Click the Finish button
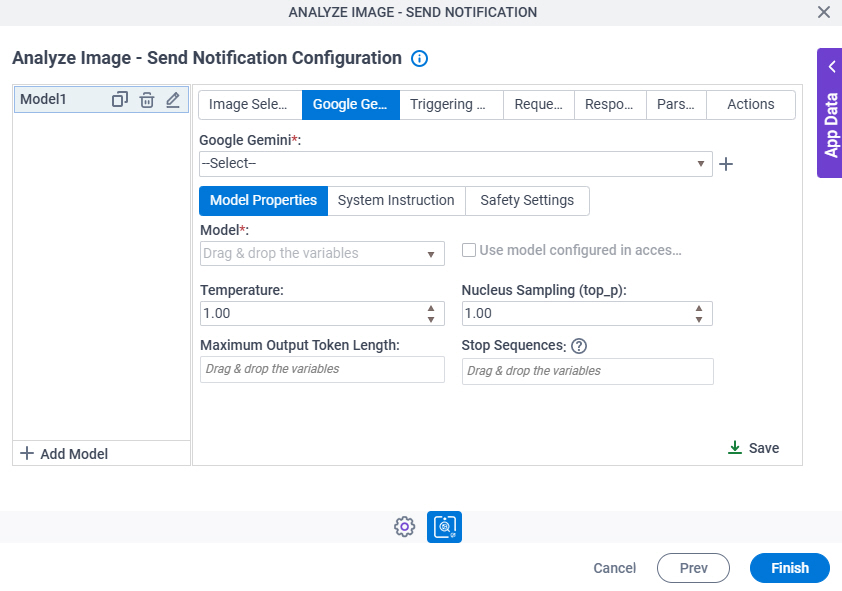842x591 pixels. pyautogui.click(x=789, y=568)
